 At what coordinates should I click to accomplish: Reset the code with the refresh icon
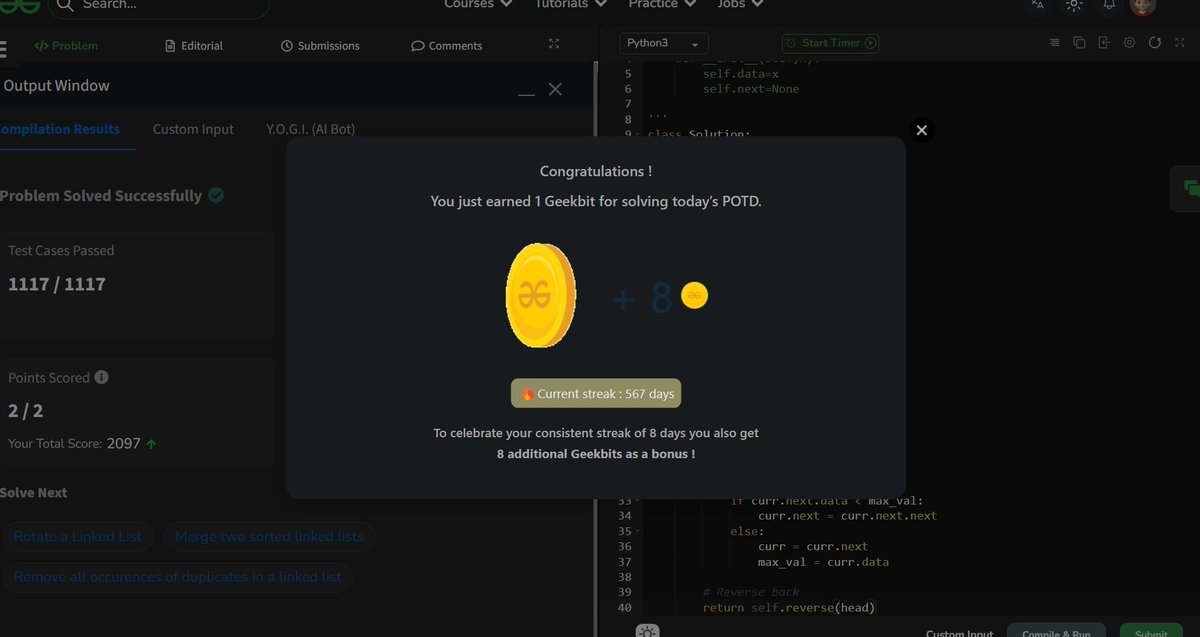(x=1155, y=43)
